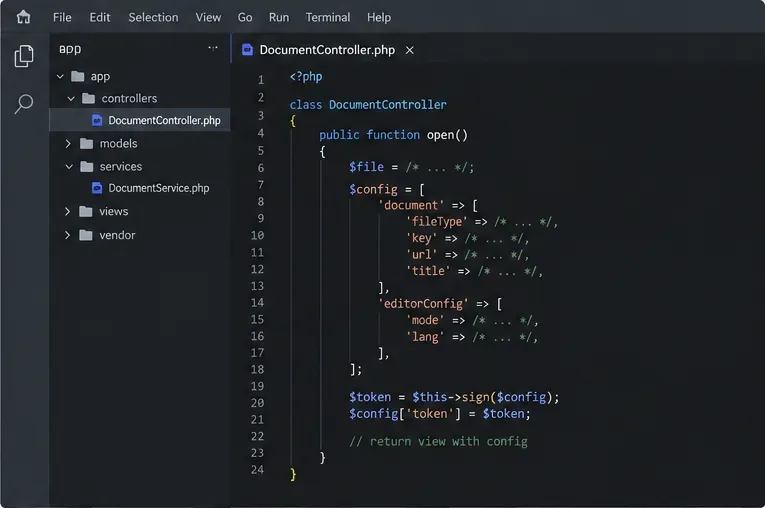Open the Help menu
Viewport: 765px width, 508px height.
pyautogui.click(x=379, y=18)
